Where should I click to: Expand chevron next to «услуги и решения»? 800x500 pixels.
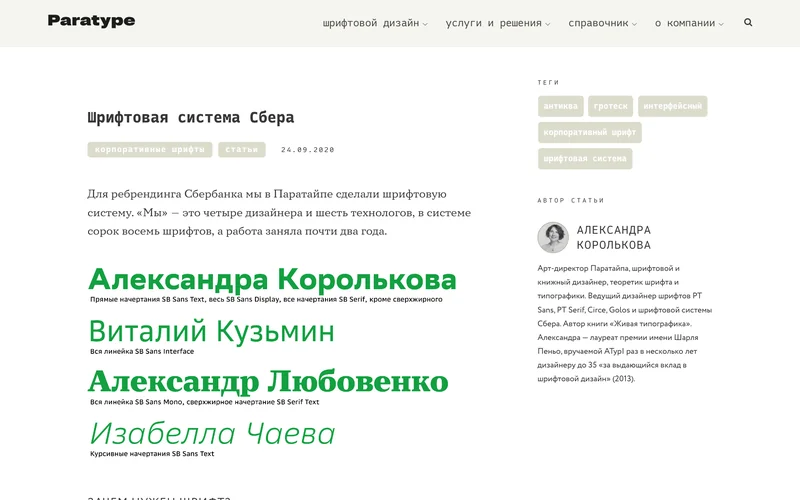point(547,24)
